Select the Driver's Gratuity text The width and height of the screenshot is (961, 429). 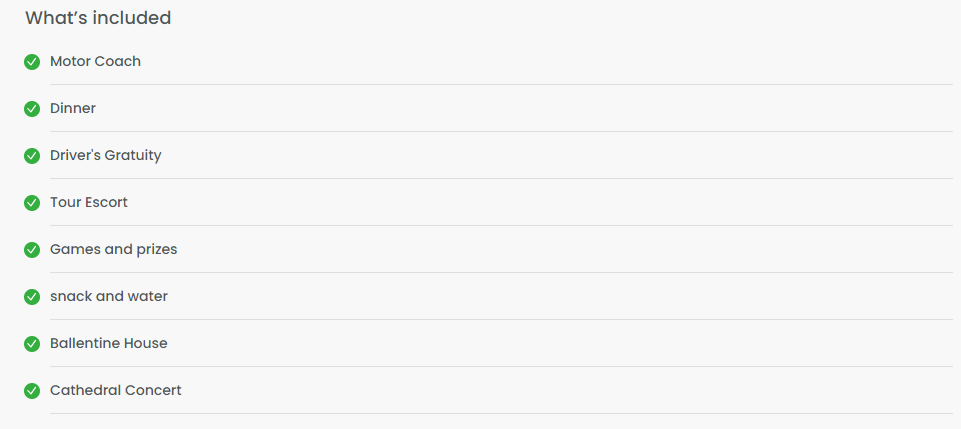[106, 156]
